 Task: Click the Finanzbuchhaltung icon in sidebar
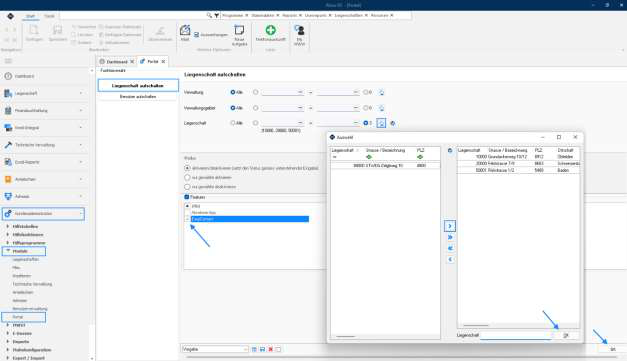(x=8, y=110)
